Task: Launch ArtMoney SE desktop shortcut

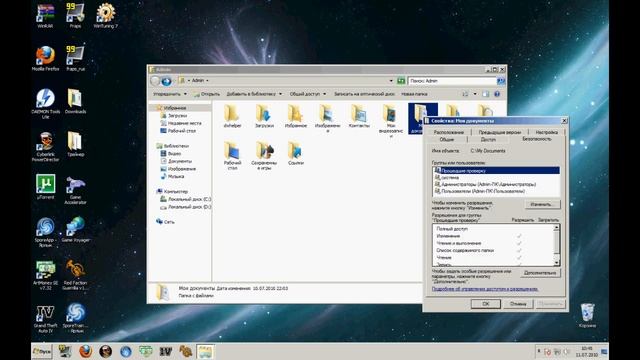Action: (x=45, y=276)
